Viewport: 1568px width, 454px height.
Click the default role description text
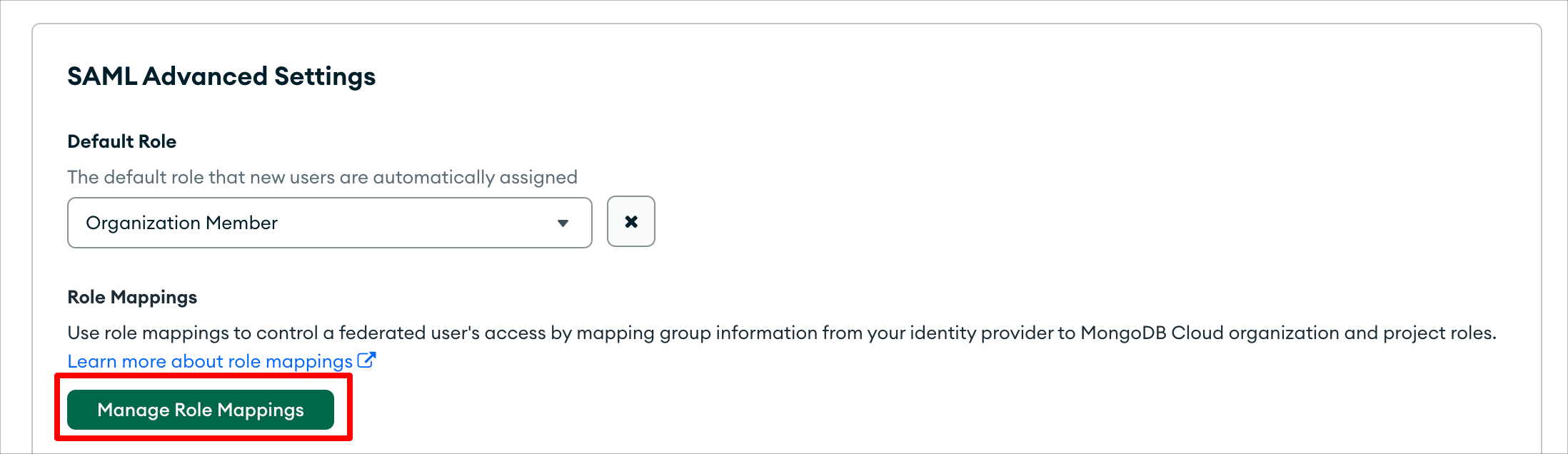[x=322, y=177]
